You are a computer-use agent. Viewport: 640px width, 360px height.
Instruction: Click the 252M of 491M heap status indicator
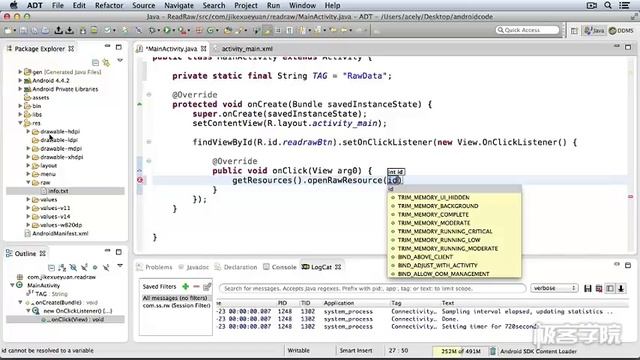(x=460, y=351)
